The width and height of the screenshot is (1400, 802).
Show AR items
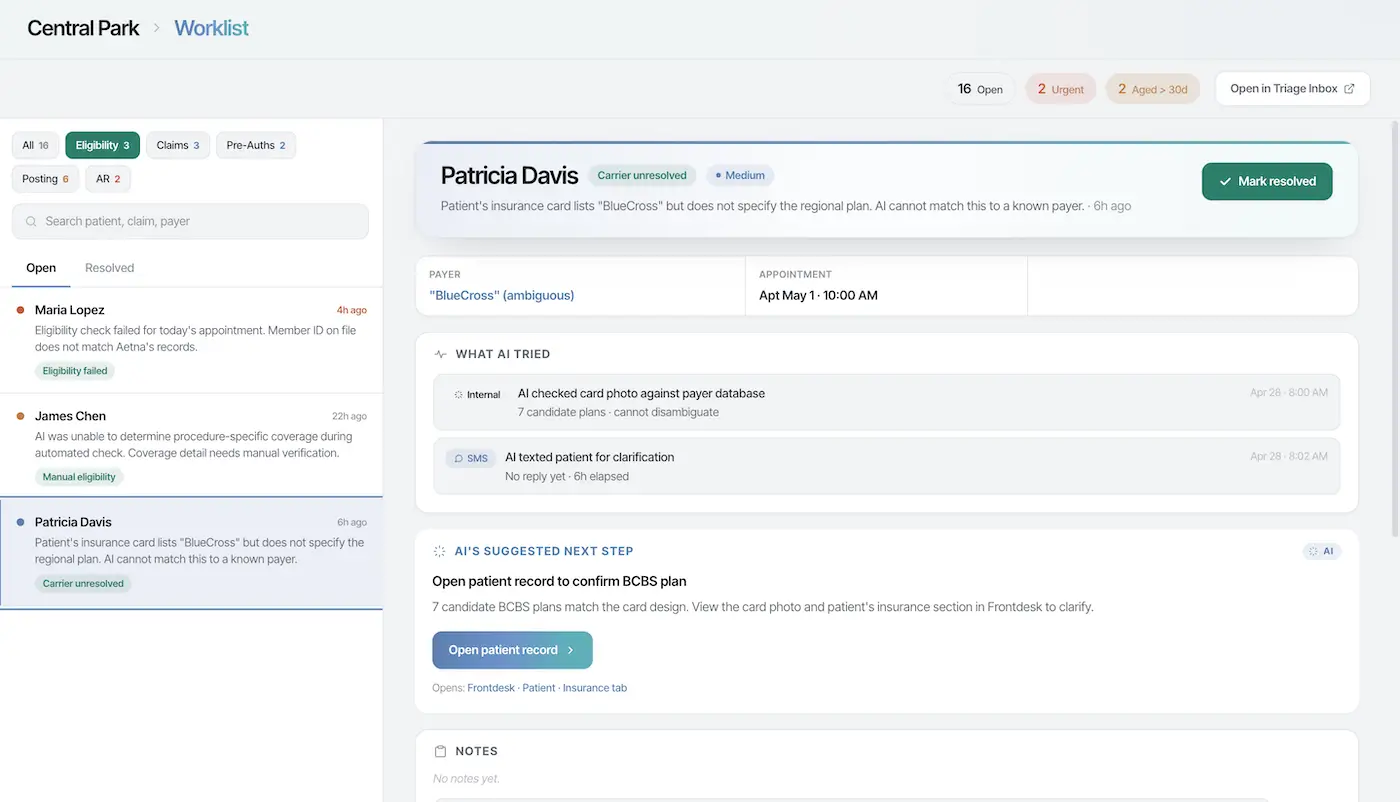pos(108,179)
